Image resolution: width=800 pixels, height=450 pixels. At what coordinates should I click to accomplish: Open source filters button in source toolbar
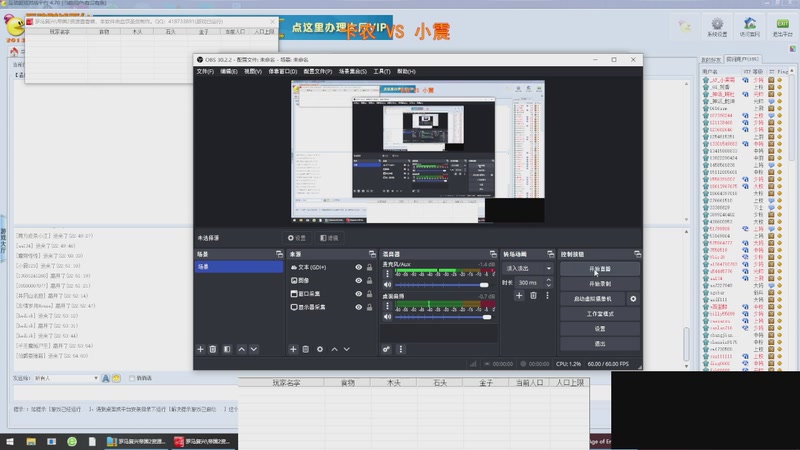(329, 238)
